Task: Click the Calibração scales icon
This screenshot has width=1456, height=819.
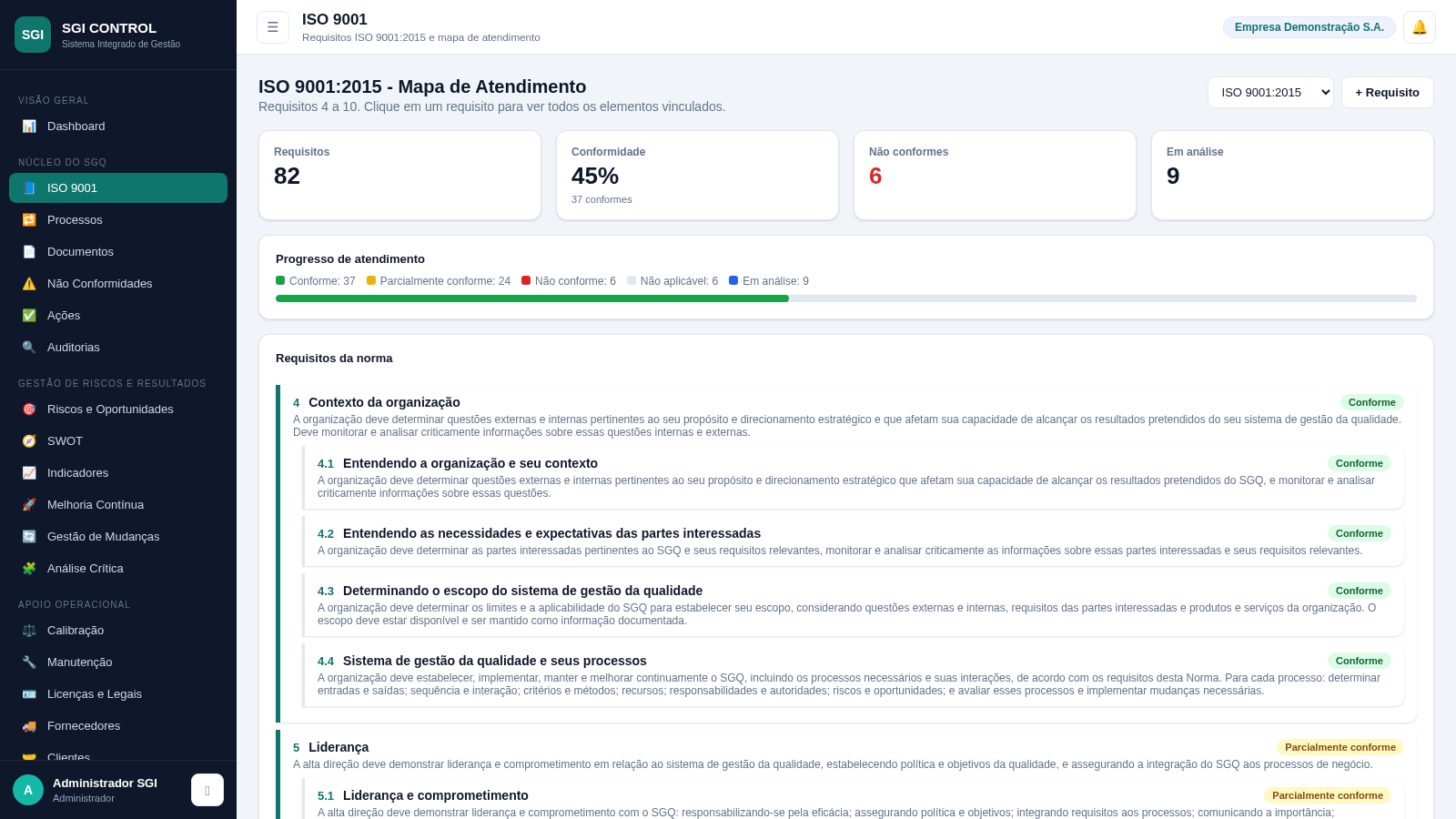Action: tap(29, 631)
